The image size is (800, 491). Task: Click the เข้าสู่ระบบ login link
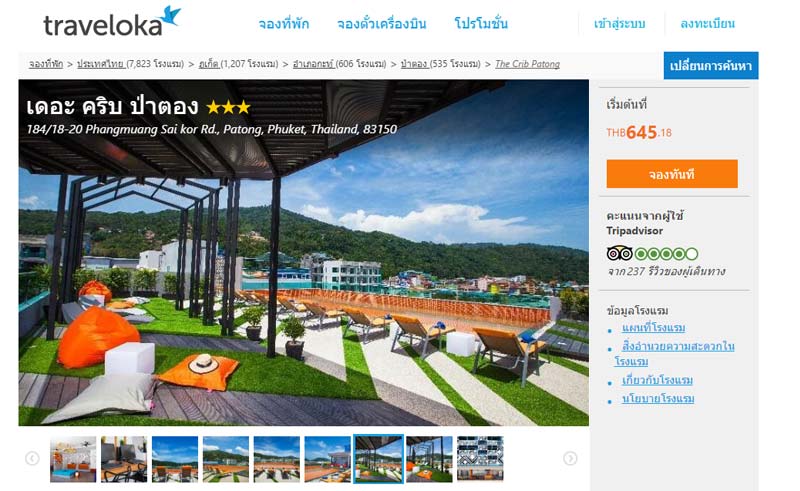point(619,23)
